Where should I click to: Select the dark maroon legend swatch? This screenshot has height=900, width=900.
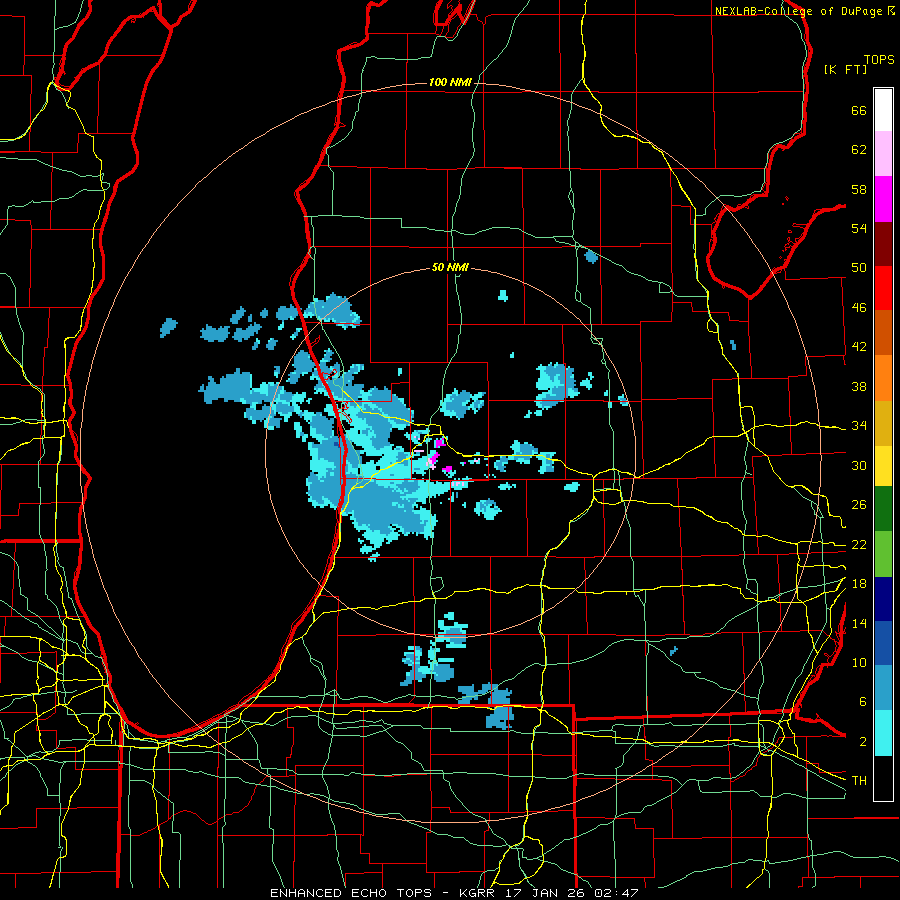point(883,244)
